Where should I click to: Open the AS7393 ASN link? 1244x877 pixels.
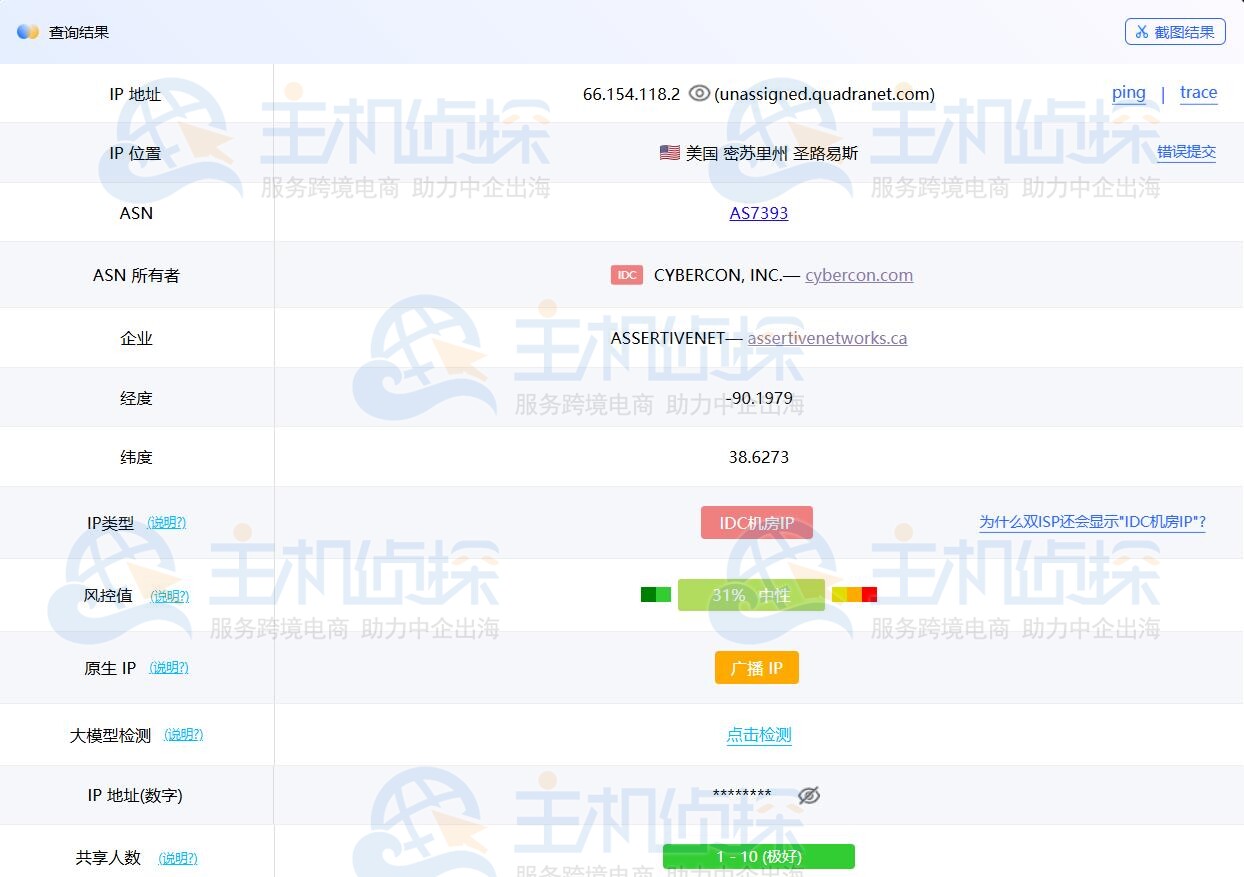click(759, 213)
